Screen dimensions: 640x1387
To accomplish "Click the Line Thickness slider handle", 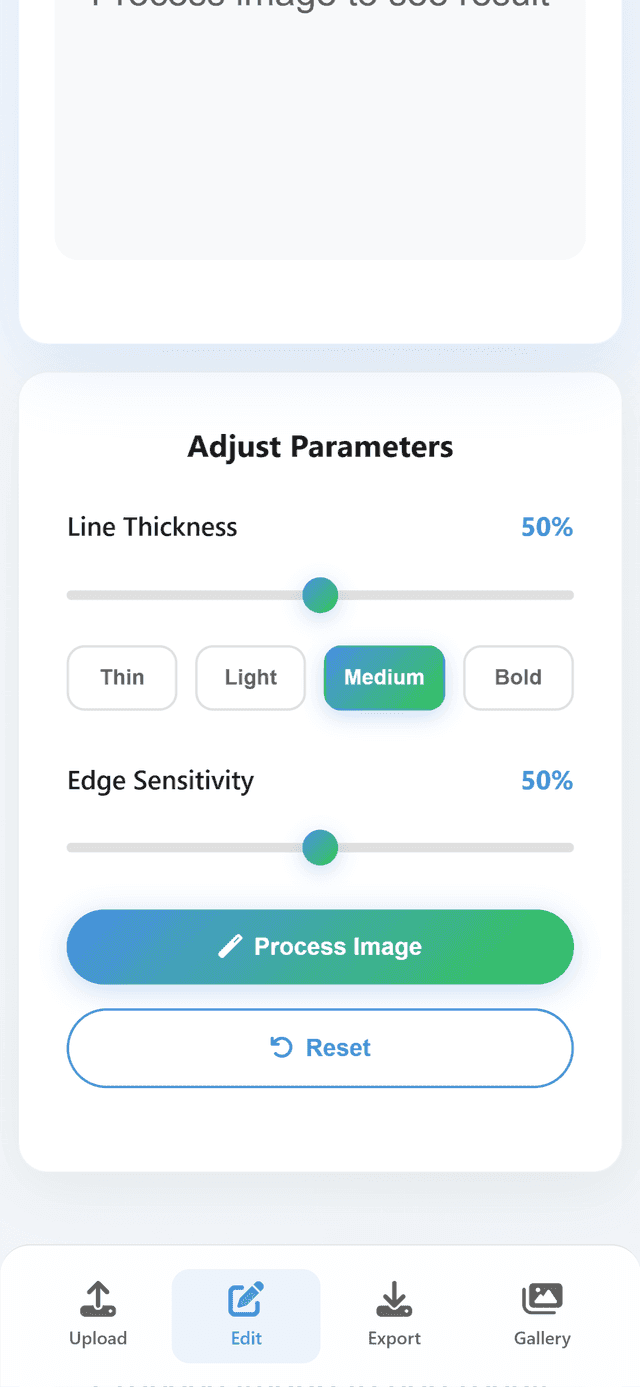I will click(320, 595).
